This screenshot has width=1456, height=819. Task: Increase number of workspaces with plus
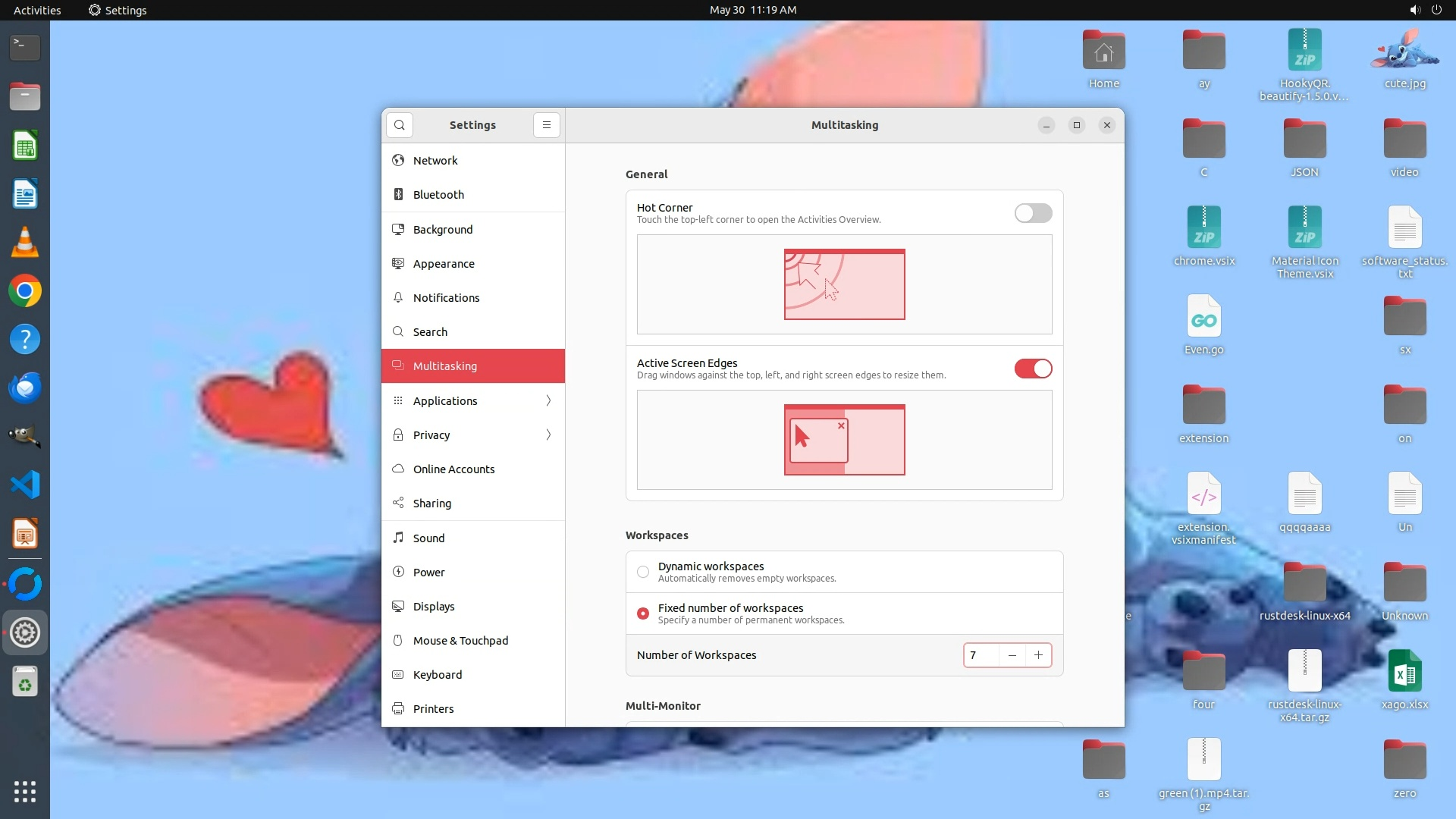[x=1038, y=655]
